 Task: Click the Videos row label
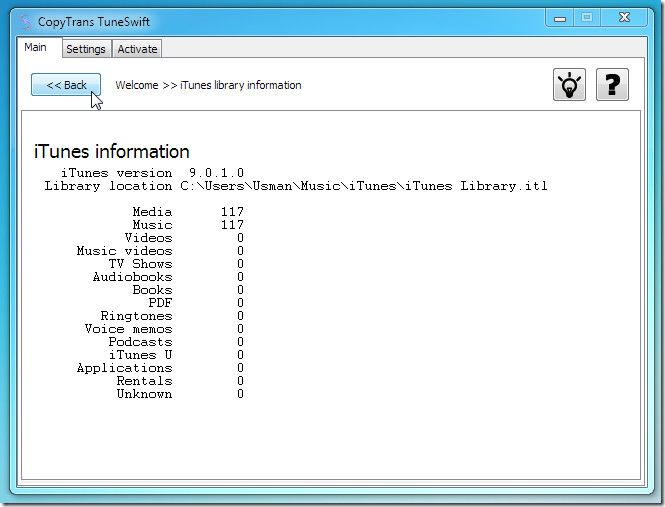[x=148, y=238]
